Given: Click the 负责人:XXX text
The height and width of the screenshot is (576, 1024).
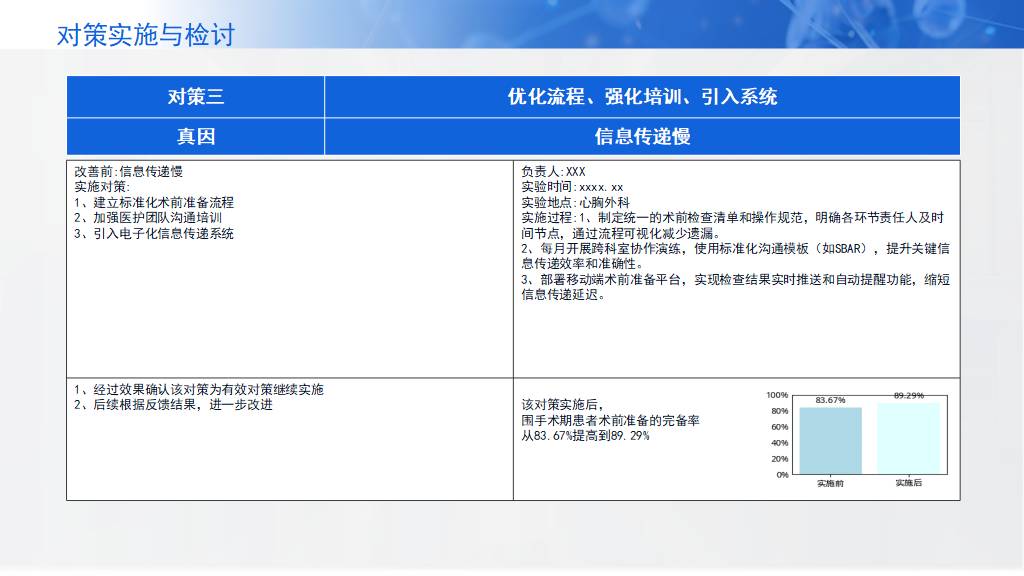Looking at the screenshot, I should pos(553,172).
